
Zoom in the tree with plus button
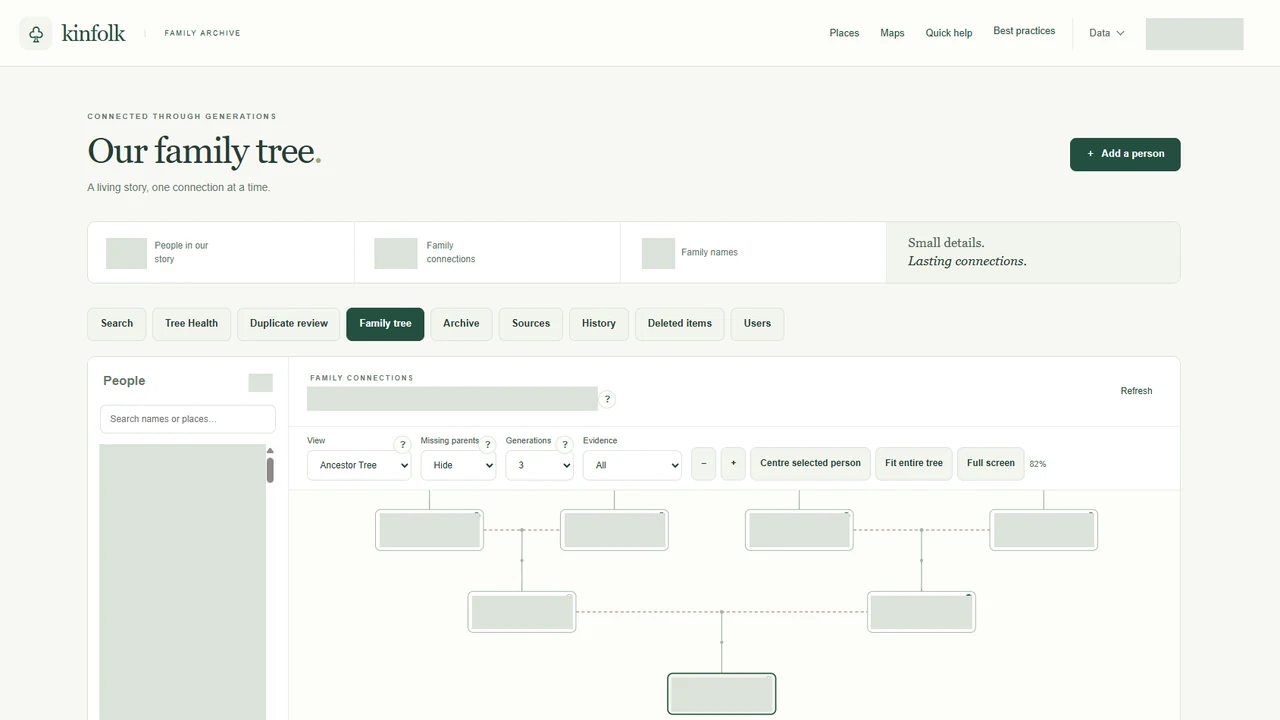[733, 463]
